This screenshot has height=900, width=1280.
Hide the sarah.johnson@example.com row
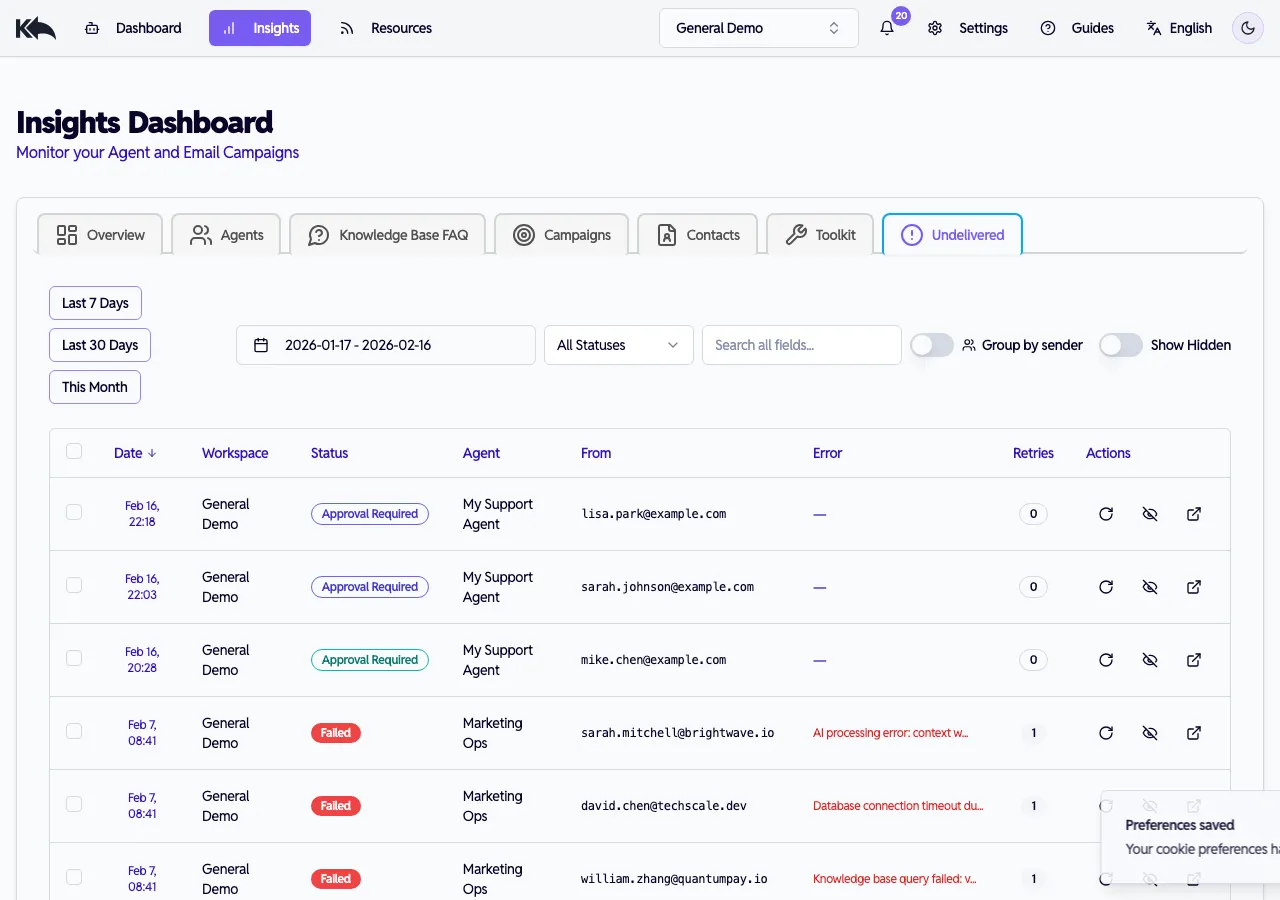[x=1150, y=587]
